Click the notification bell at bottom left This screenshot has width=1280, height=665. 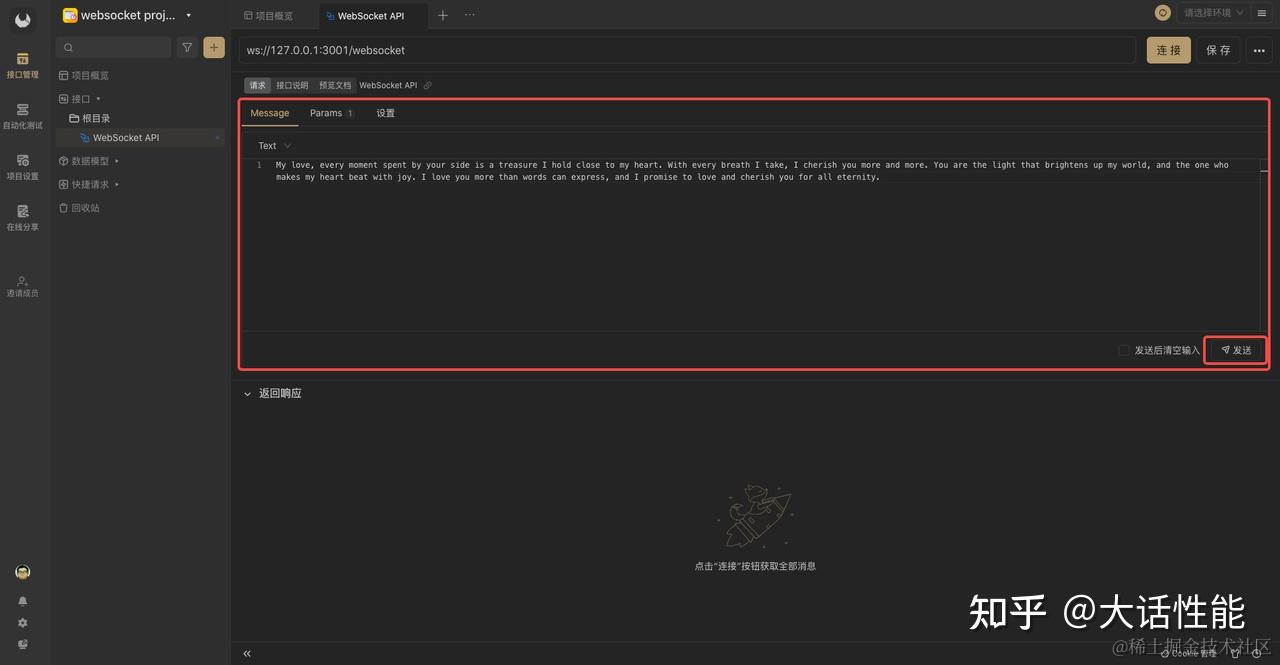[x=22, y=601]
